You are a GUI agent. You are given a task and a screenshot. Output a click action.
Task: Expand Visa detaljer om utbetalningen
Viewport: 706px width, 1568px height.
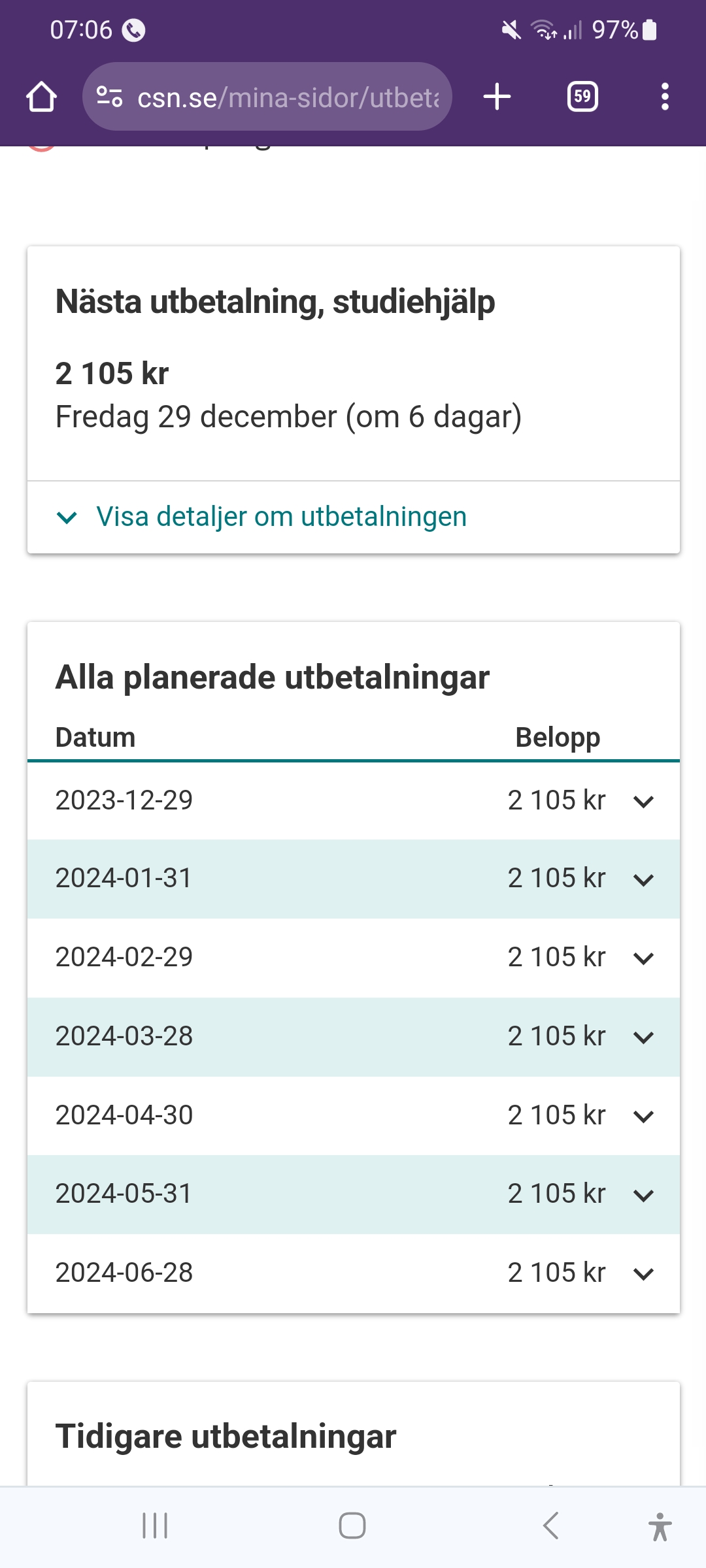[281, 517]
